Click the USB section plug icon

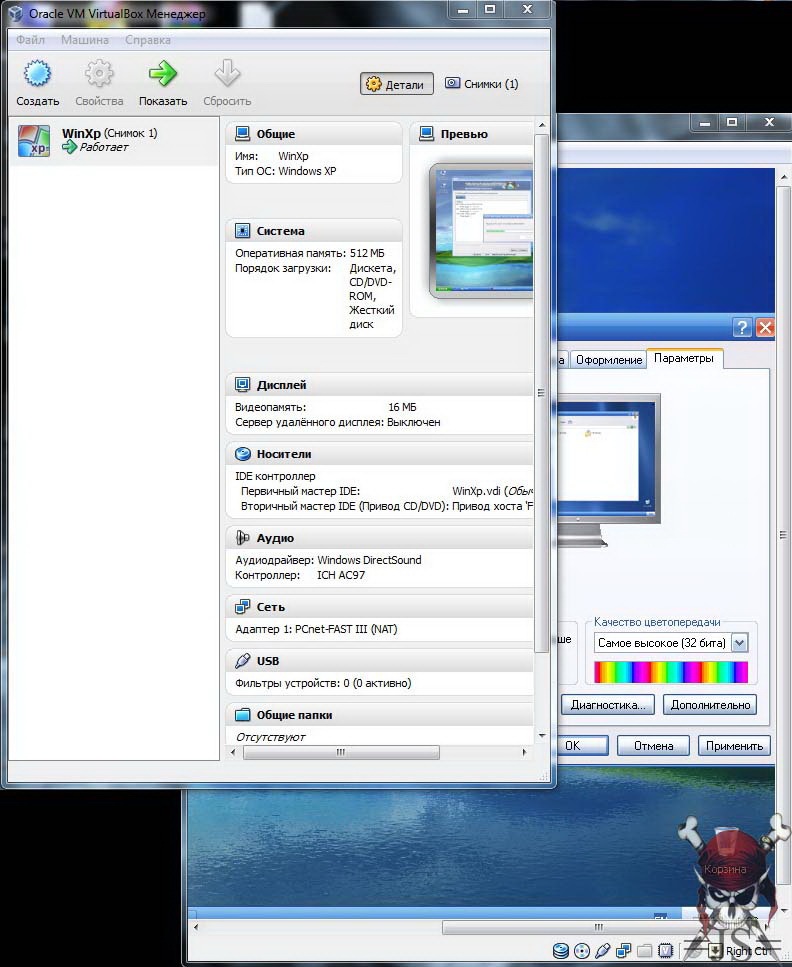(x=242, y=660)
